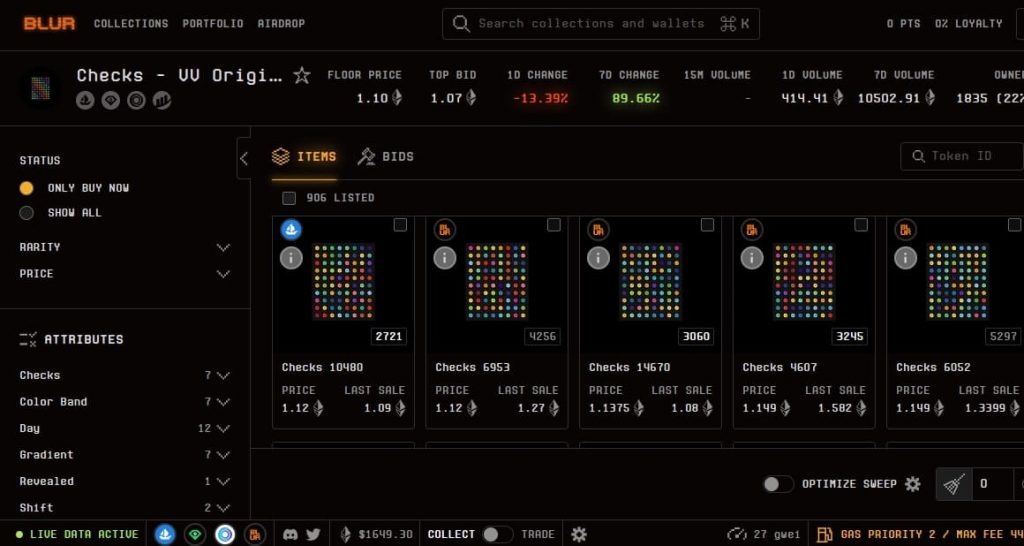Image resolution: width=1024 pixels, height=546 pixels.
Task: Switch to the Bids tab
Action: tap(386, 157)
